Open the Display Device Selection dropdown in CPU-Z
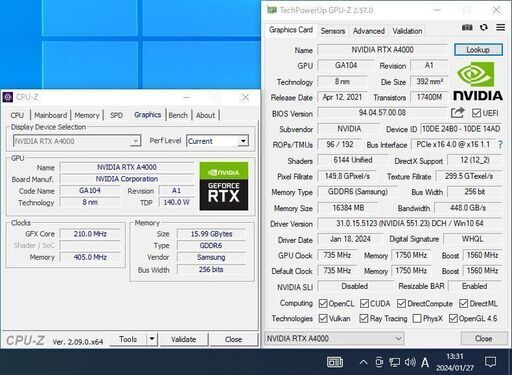This screenshot has height=375, width=512. tap(77, 141)
